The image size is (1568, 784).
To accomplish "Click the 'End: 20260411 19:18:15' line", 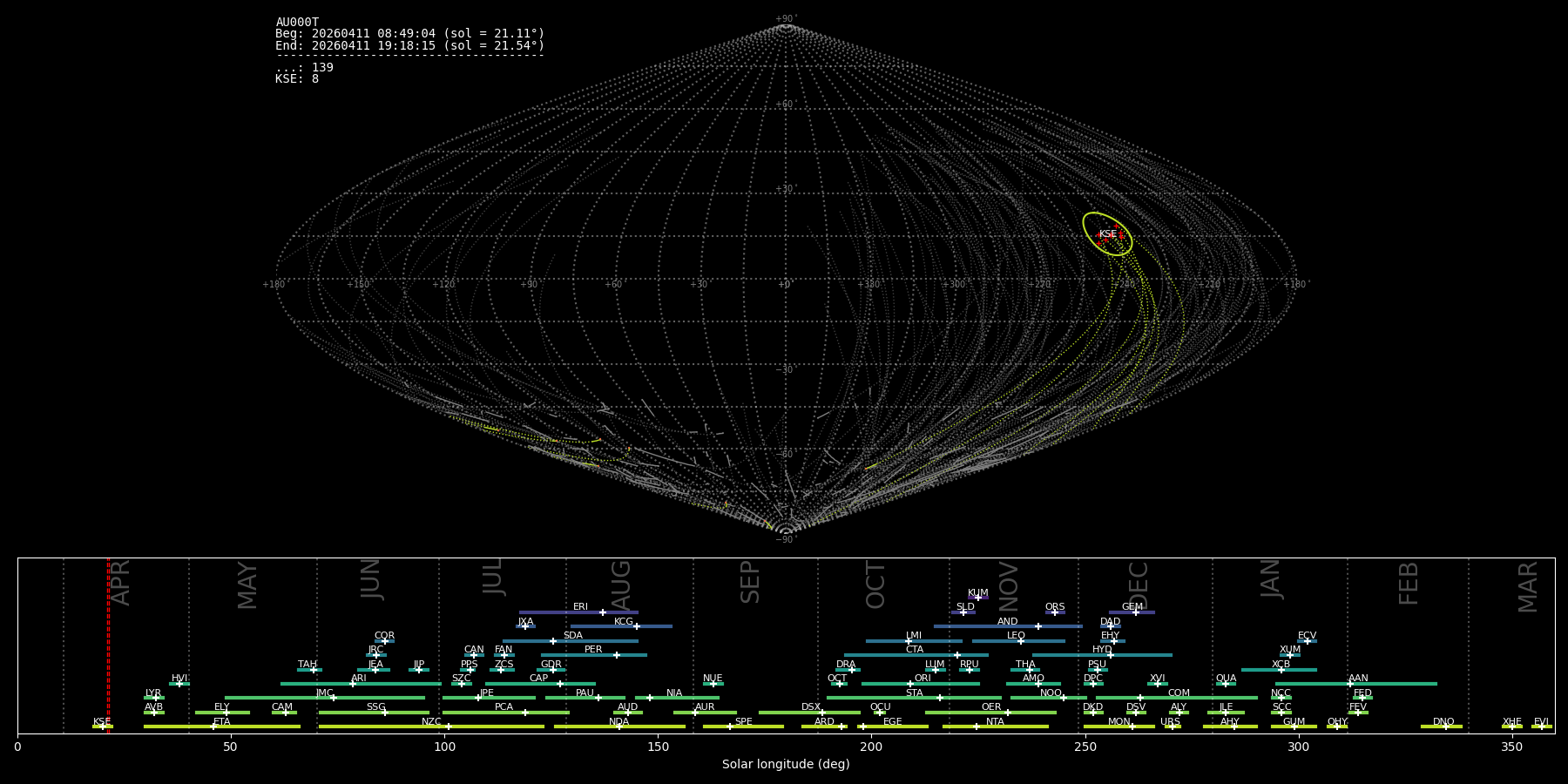I will (x=409, y=45).
